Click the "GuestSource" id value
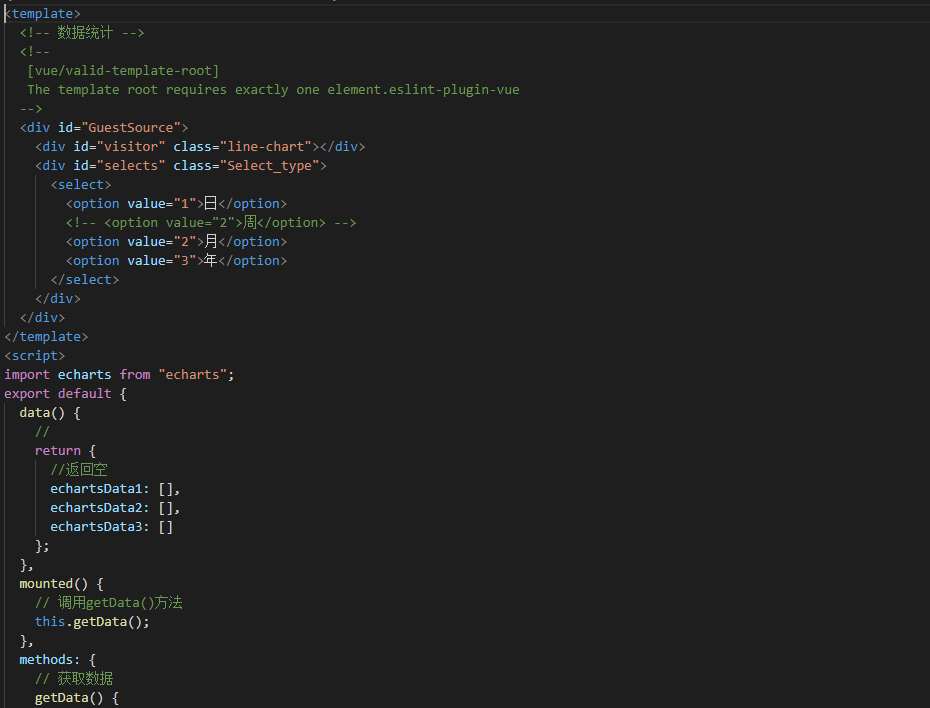 135,127
